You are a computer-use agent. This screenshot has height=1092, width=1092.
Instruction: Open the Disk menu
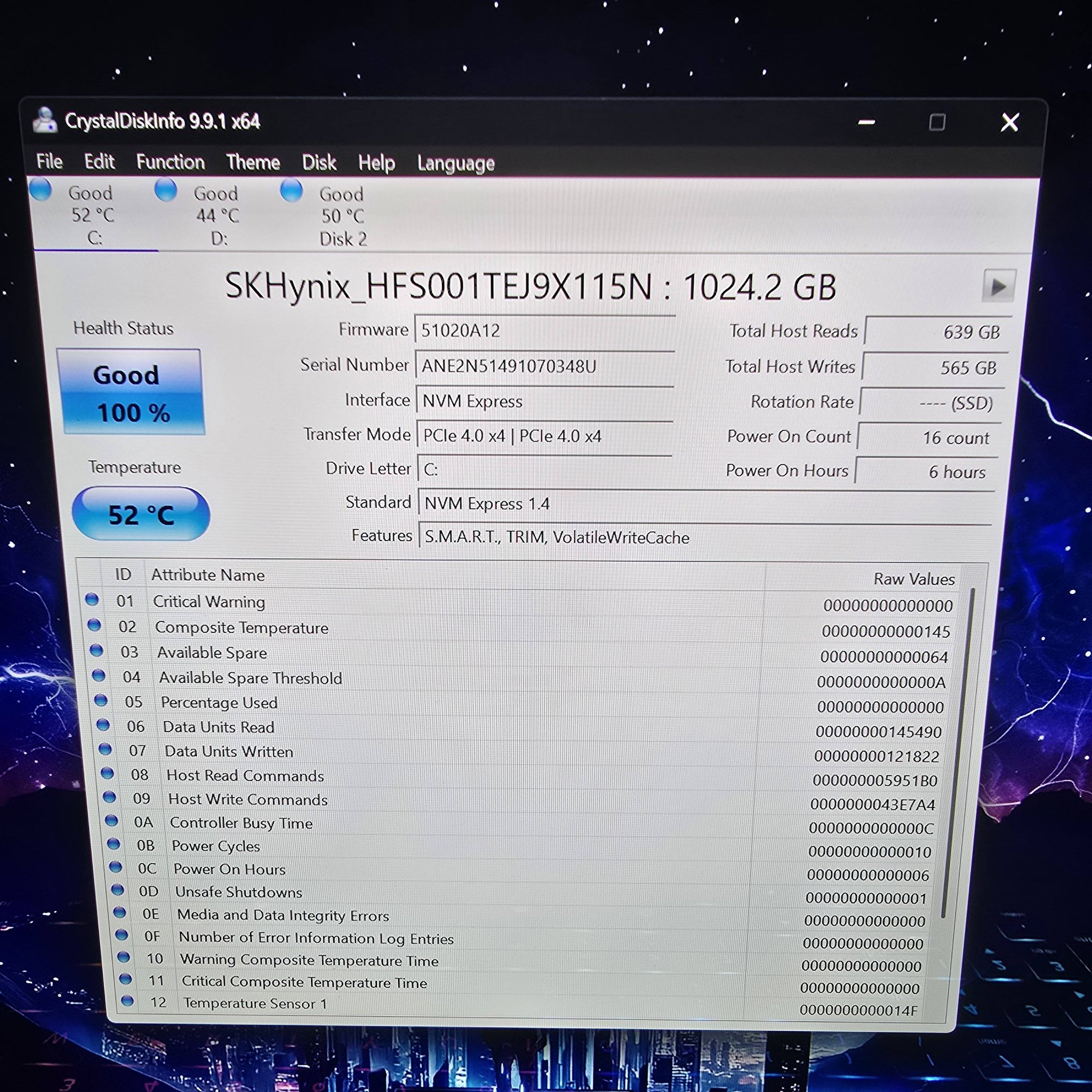pyautogui.click(x=319, y=163)
